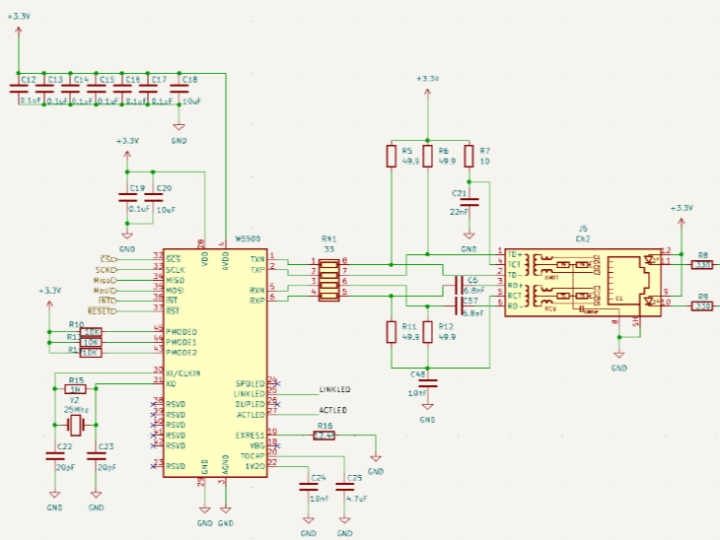Click capacitor C25 4.7uF symbol
Viewport: 720px width, 540px height.
click(345, 487)
